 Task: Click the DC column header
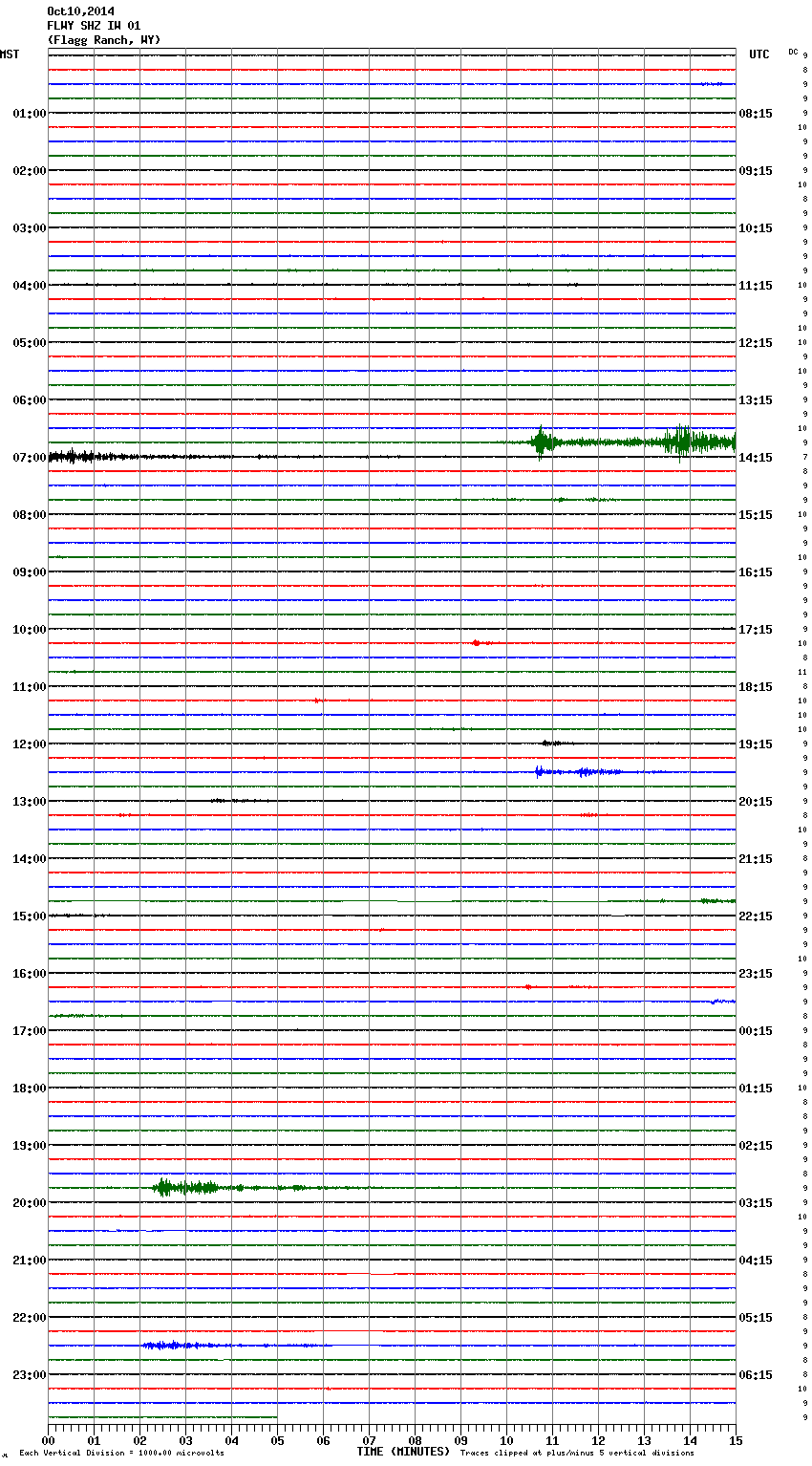pos(793,52)
